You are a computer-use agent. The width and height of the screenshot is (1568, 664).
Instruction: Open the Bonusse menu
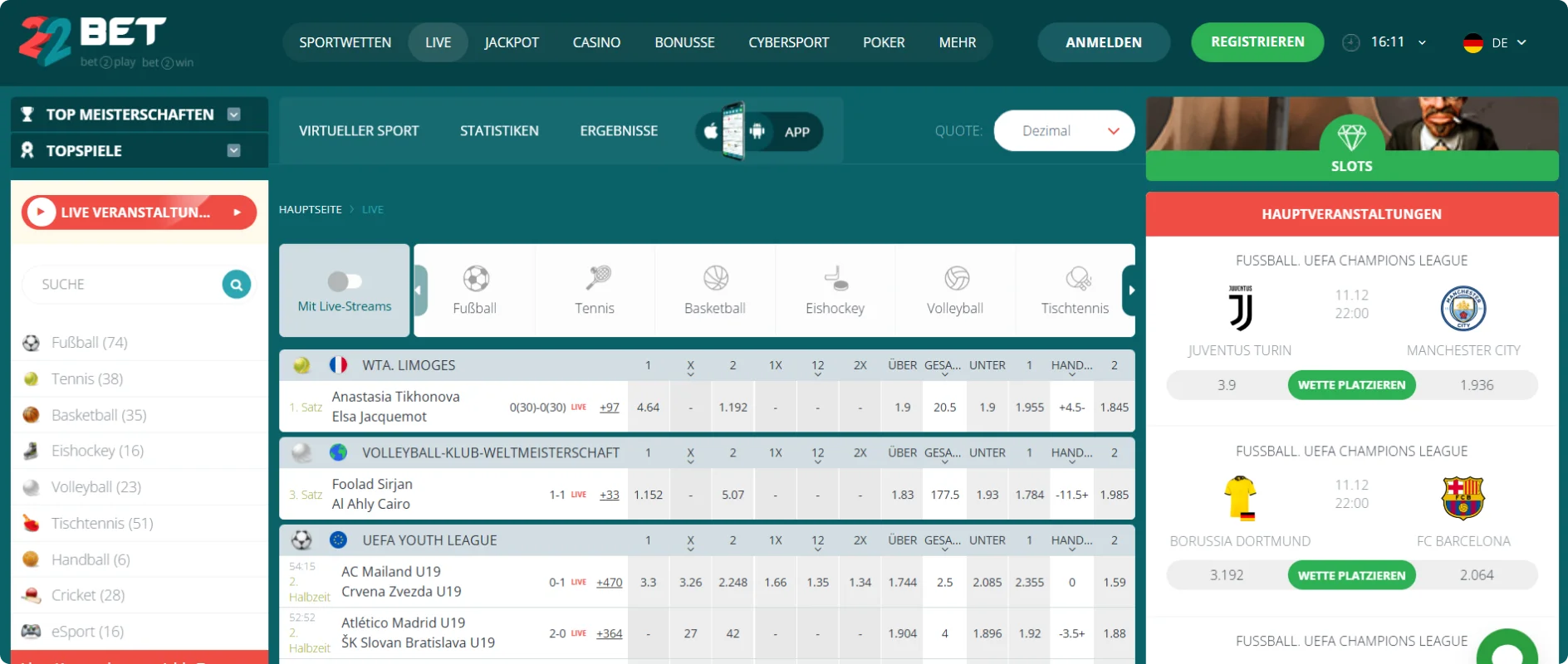pyautogui.click(x=684, y=42)
